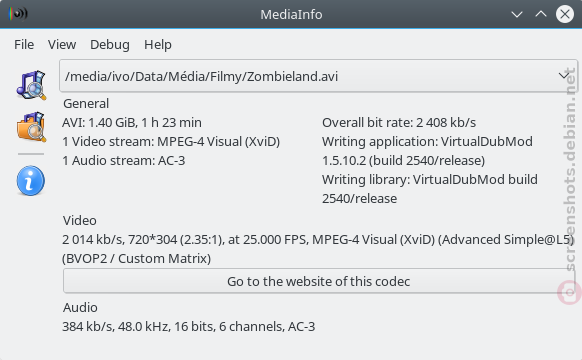This screenshot has width=582, height=360.
Task: Maximize the MediaInfo window
Action: click(541, 14)
